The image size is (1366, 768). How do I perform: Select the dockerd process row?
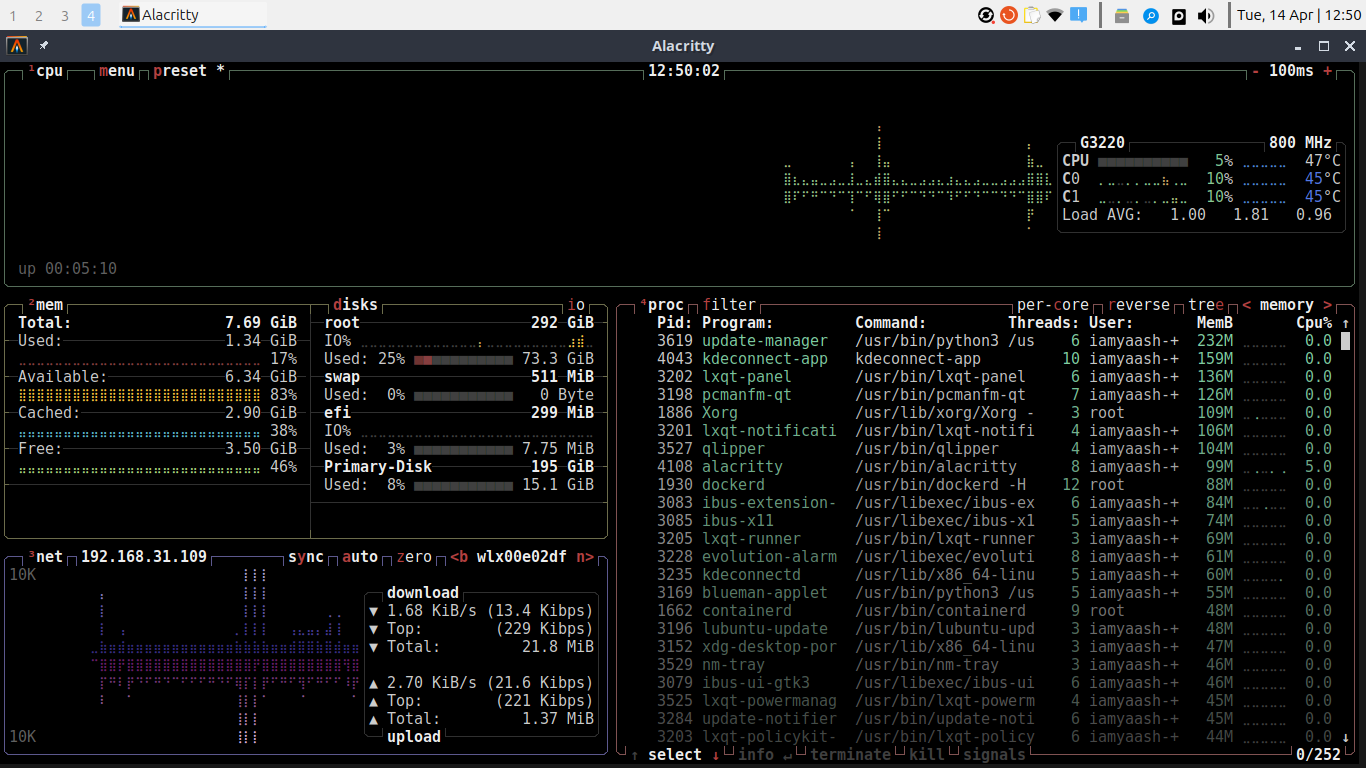tap(994, 485)
